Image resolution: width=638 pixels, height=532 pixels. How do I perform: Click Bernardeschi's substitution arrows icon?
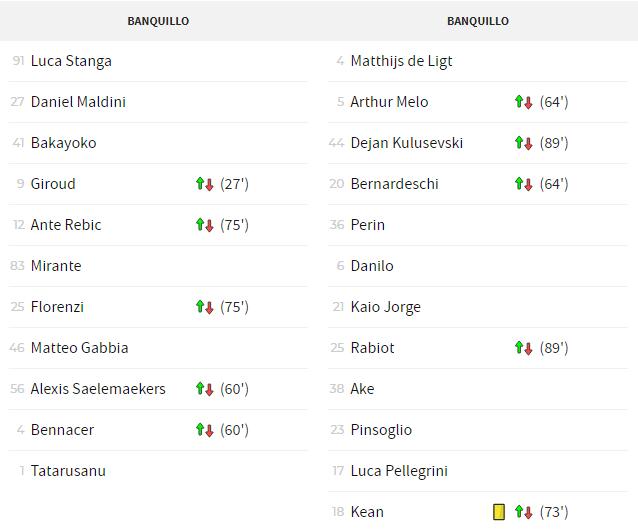(524, 184)
